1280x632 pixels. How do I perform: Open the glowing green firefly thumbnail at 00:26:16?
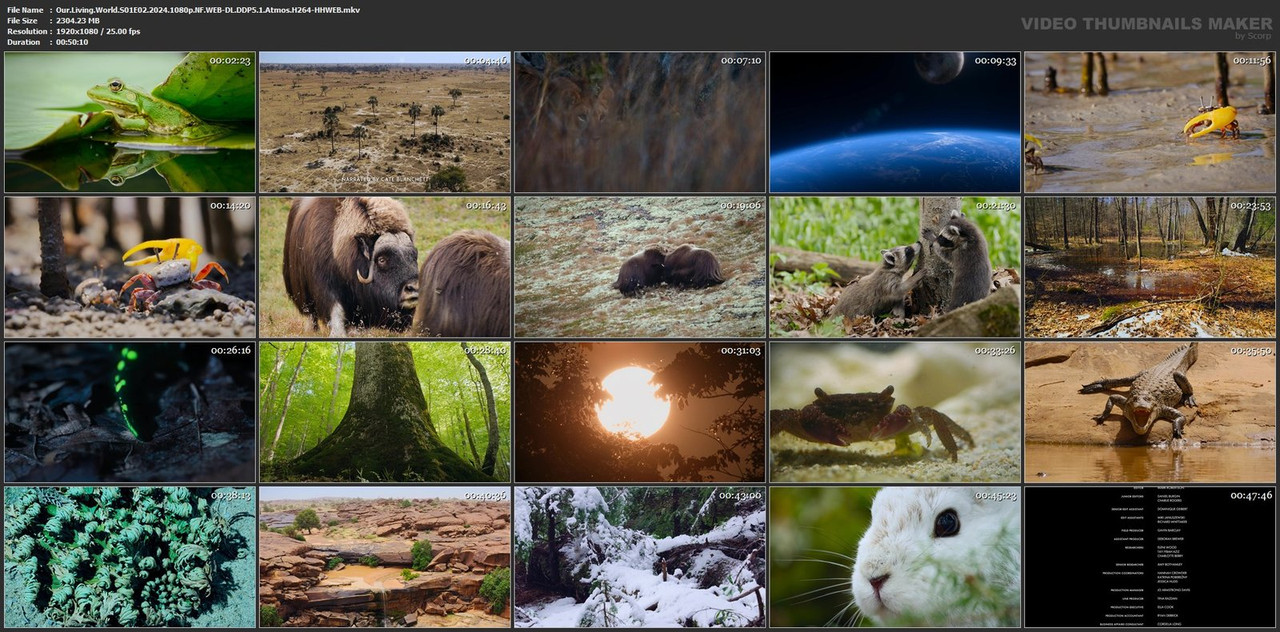point(130,412)
